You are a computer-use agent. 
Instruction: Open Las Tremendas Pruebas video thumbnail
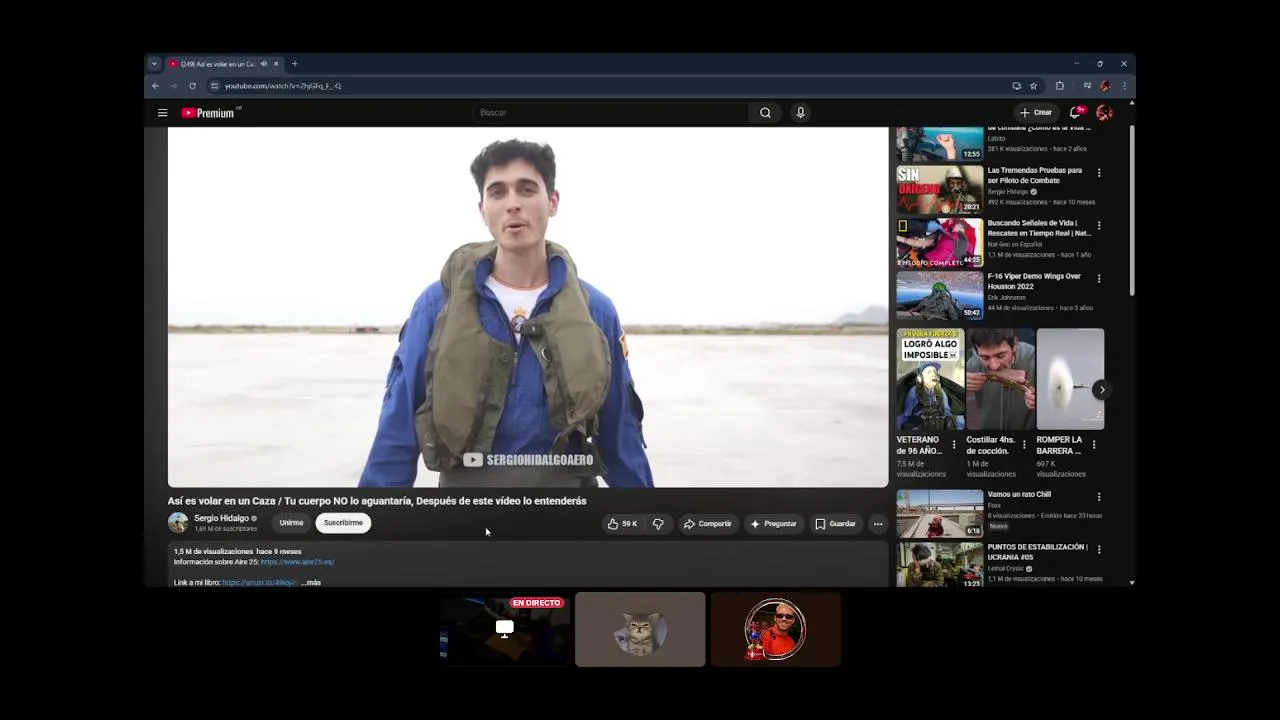[x=940, y=189]
